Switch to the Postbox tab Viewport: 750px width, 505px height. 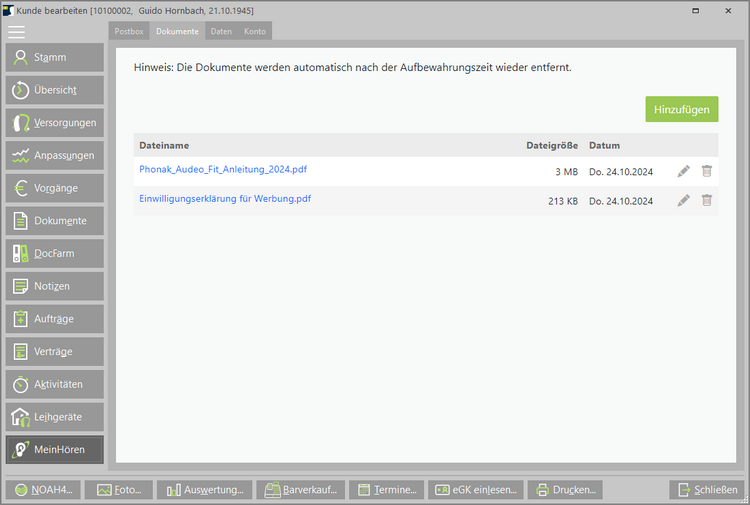[x=129, y=32]
